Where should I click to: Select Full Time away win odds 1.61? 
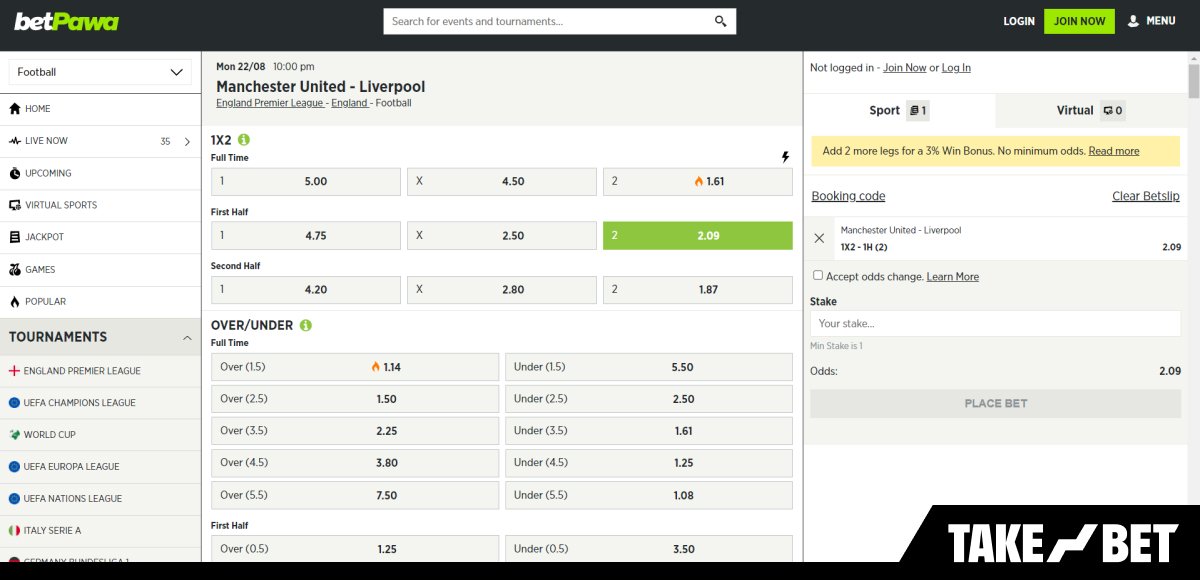[698, 181]
